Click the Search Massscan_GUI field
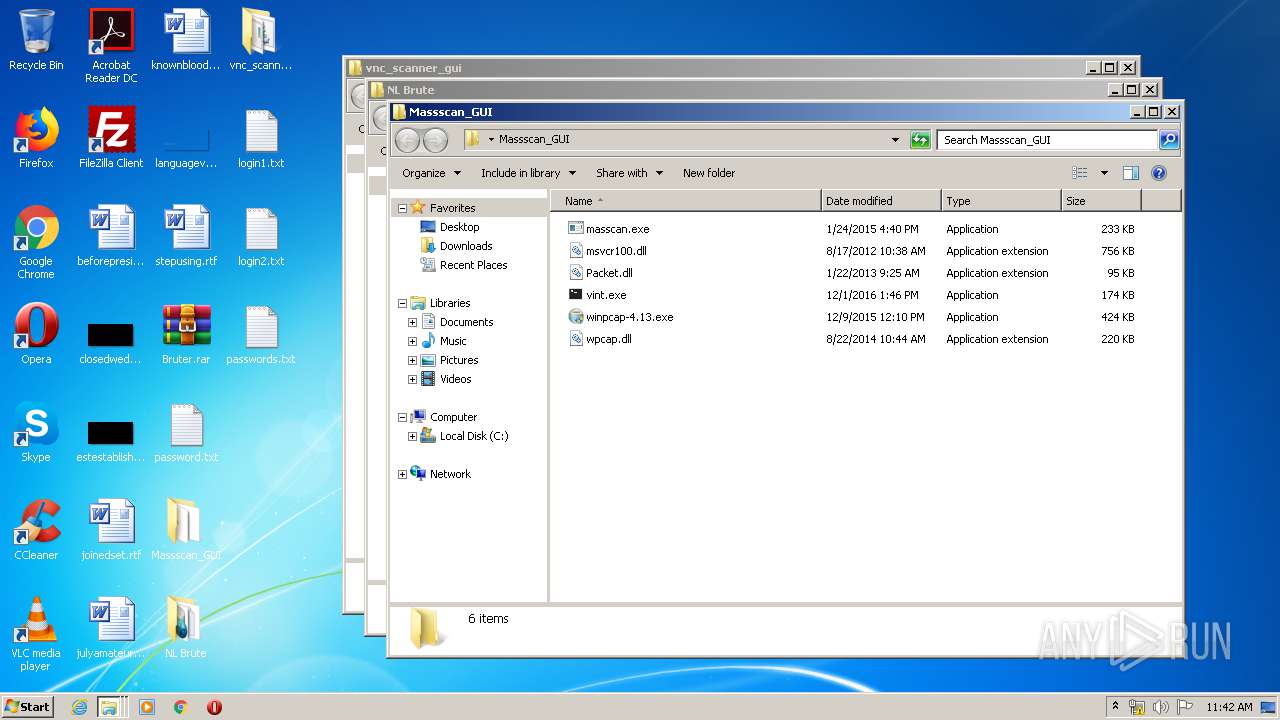Screen dimensions: 1280x720 click(x=1047, y=140)
